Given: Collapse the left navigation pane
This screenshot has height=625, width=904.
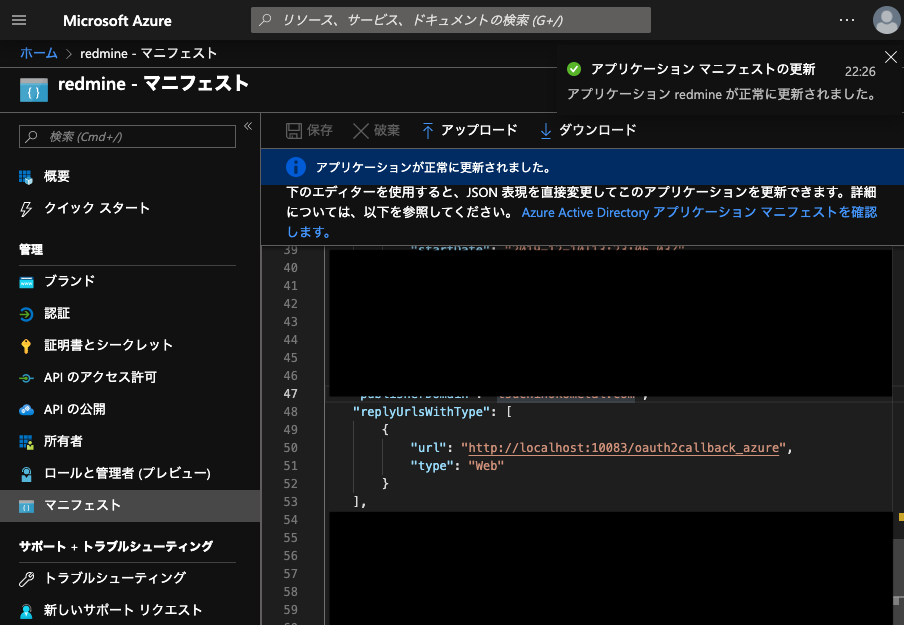Looking at the screenshot, I should coord(248,126).
